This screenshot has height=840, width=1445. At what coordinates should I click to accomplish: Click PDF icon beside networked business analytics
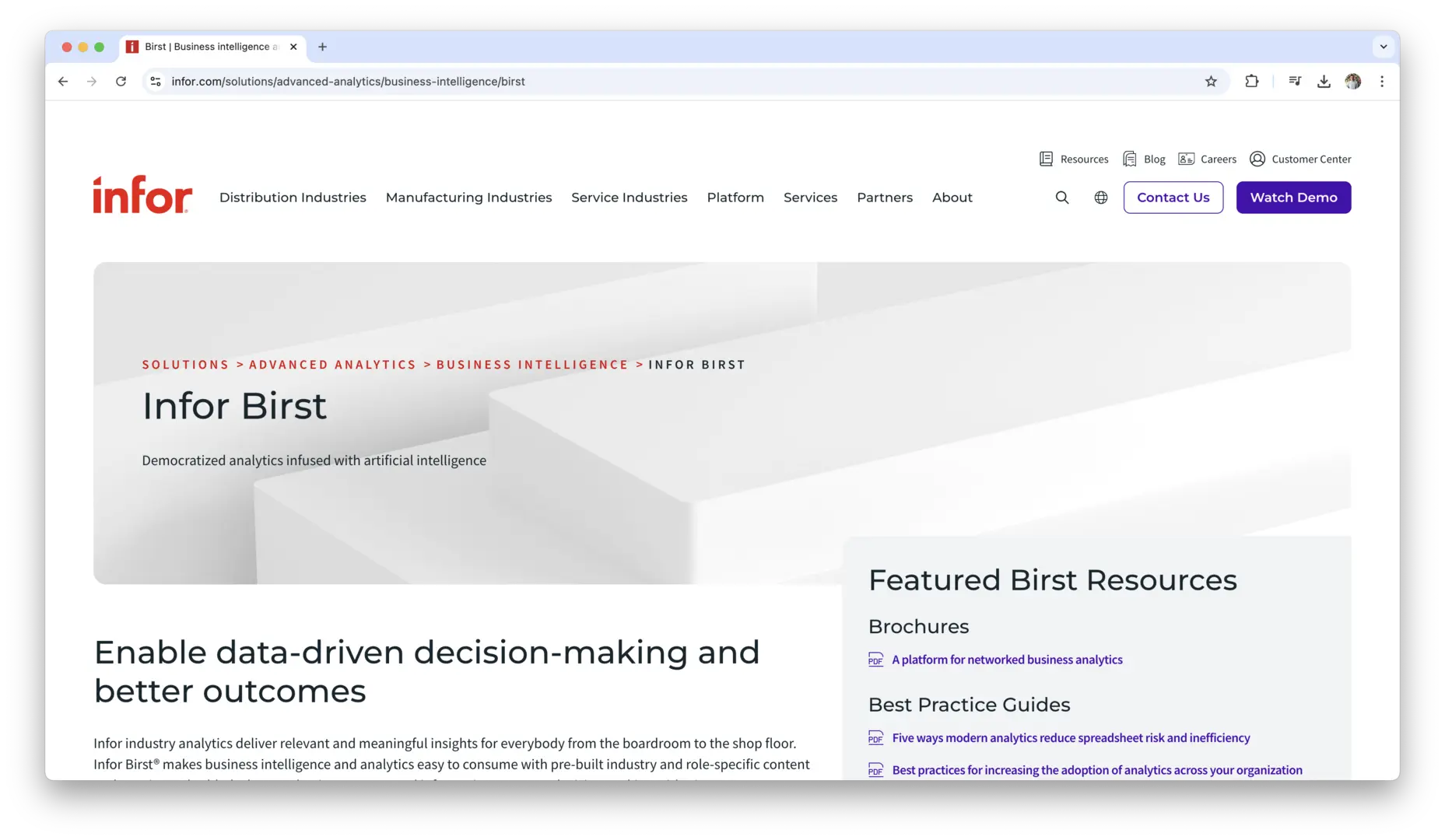pyautogui.click(x=875, y=660)
